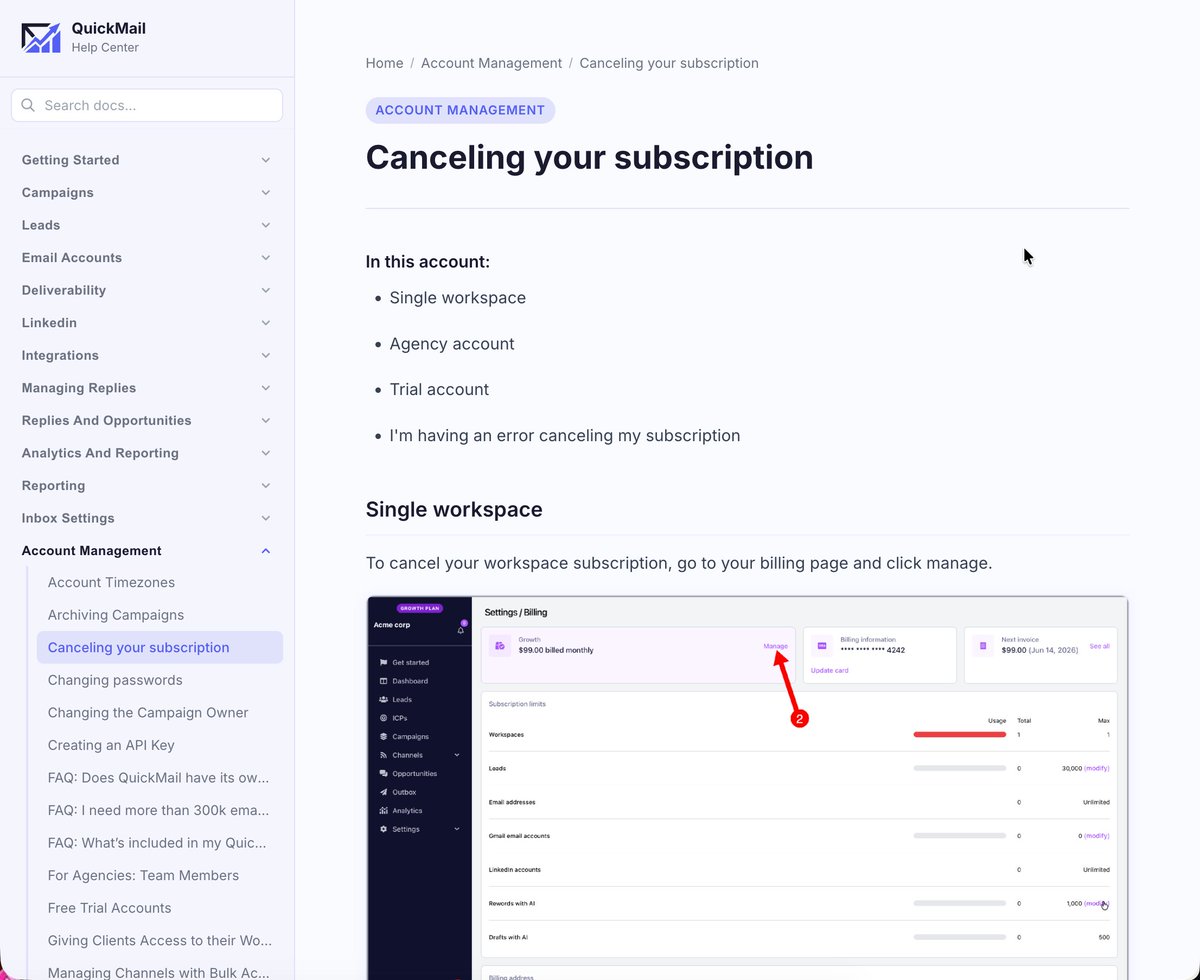Screen dimensions: 1200x980
Task: Jump to error canceling subscription link
Action: 565,436
